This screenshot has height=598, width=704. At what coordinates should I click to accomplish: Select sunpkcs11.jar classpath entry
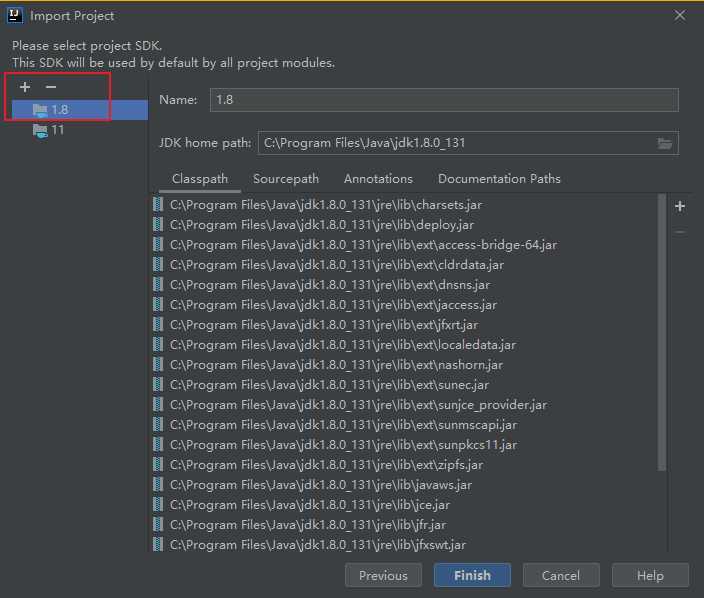pyautogui.click(x=404, y=445)
